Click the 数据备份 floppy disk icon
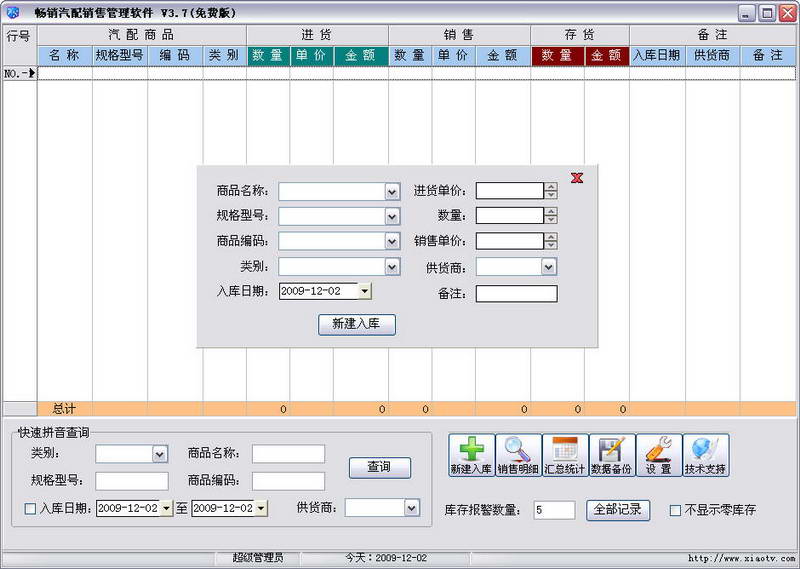The width and height of the screenshot is (800, 569). [612, 455]
